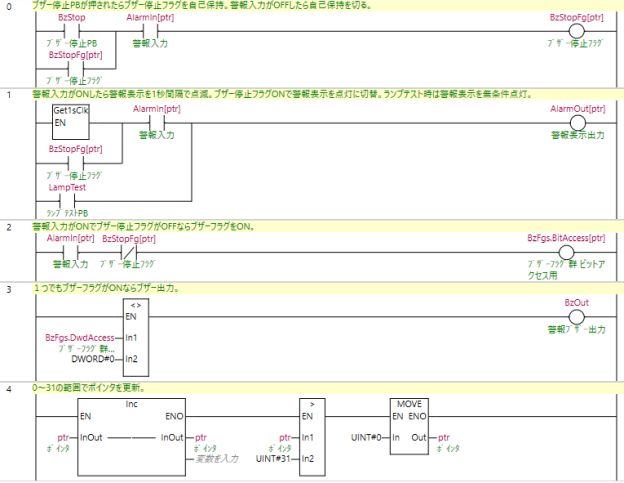Click the ブザー停止PB comment under BzStop
624x483 pixels.
click(x=72, y=43)
